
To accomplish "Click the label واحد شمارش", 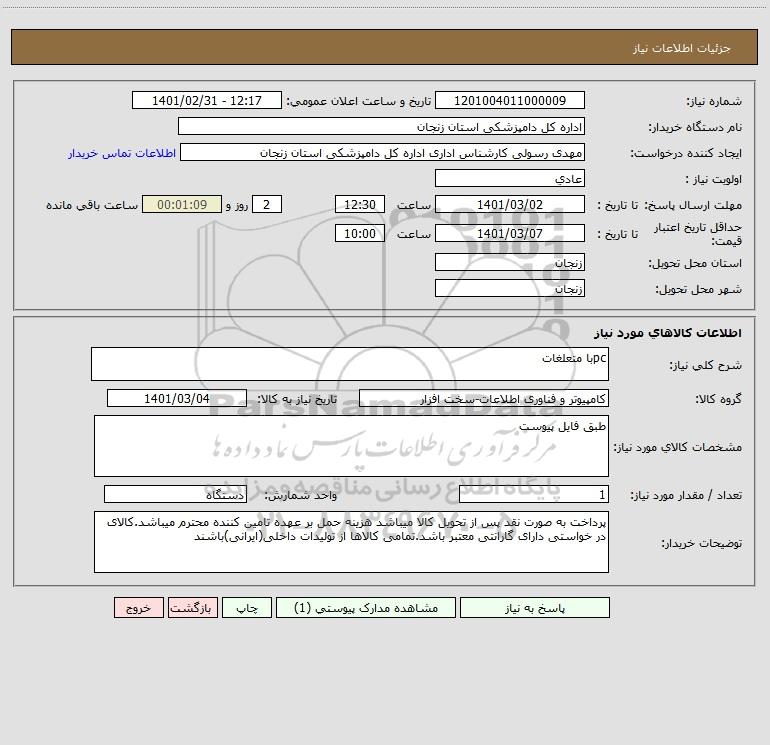I will (301, 496).
